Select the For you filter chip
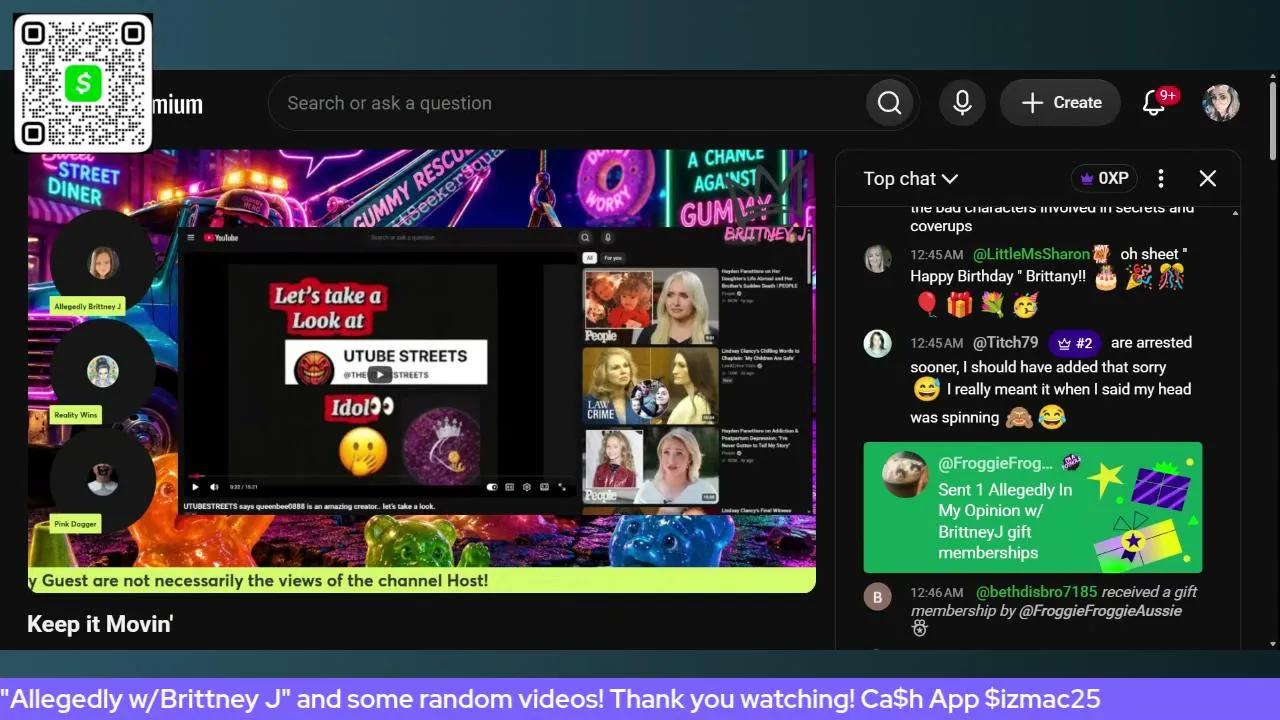The width and height of the screenshot is (1280, 720). click(x=613, y=258)
